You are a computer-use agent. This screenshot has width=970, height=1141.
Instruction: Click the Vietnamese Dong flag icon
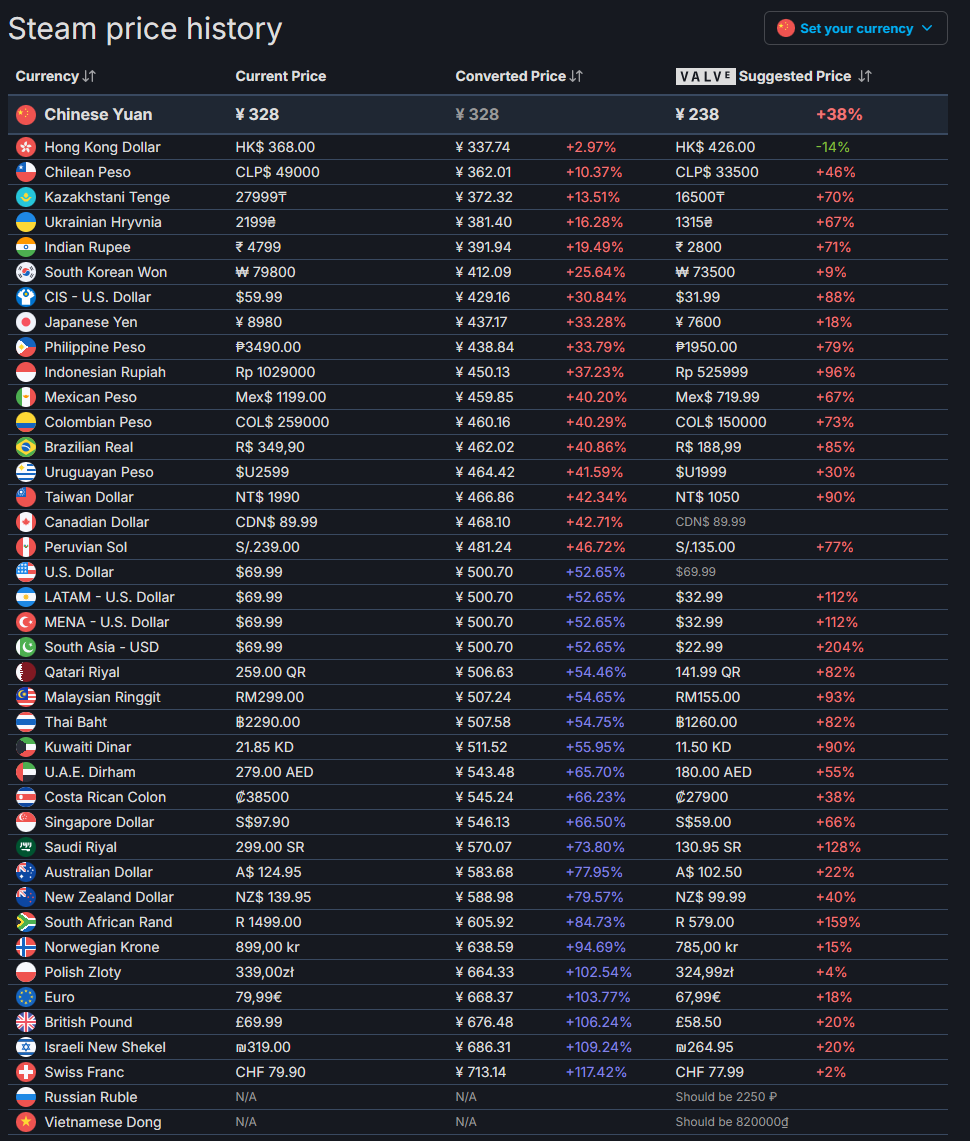pyautogui.click(x=26, y=1122)
